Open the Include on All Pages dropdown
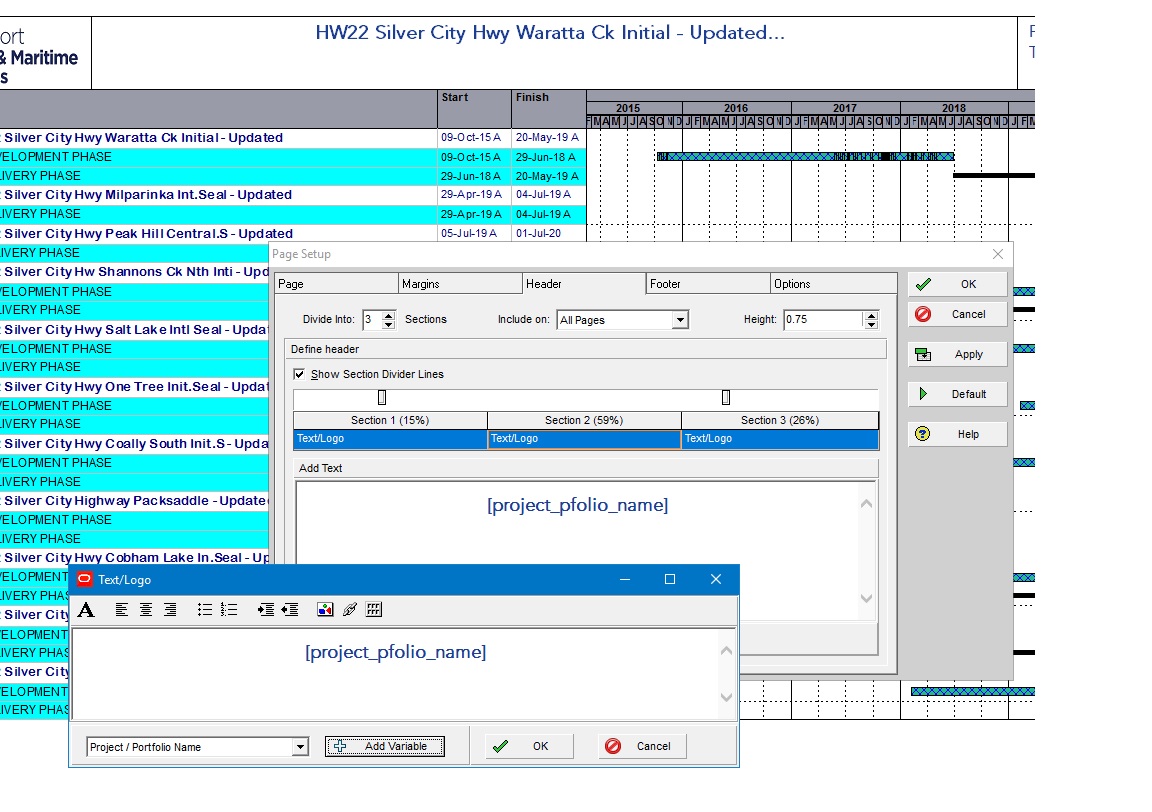Image resolution: width=1152 pixels, height=812 pixels. pos(680,320)
